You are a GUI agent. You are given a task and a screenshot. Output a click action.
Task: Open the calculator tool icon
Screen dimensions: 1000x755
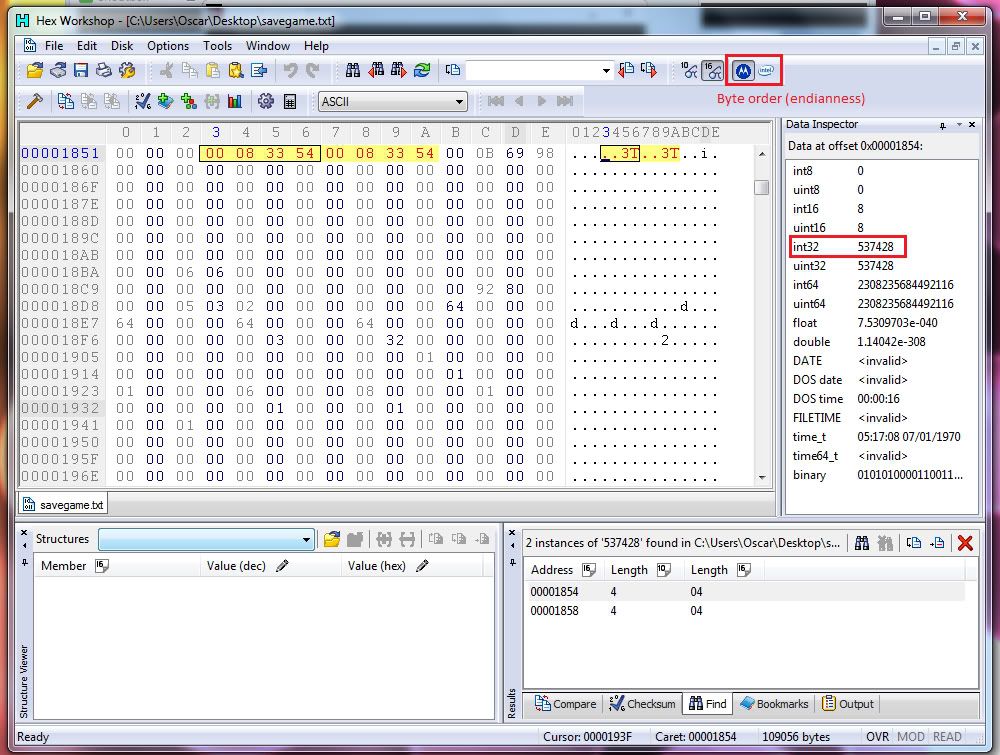(290, 101)
